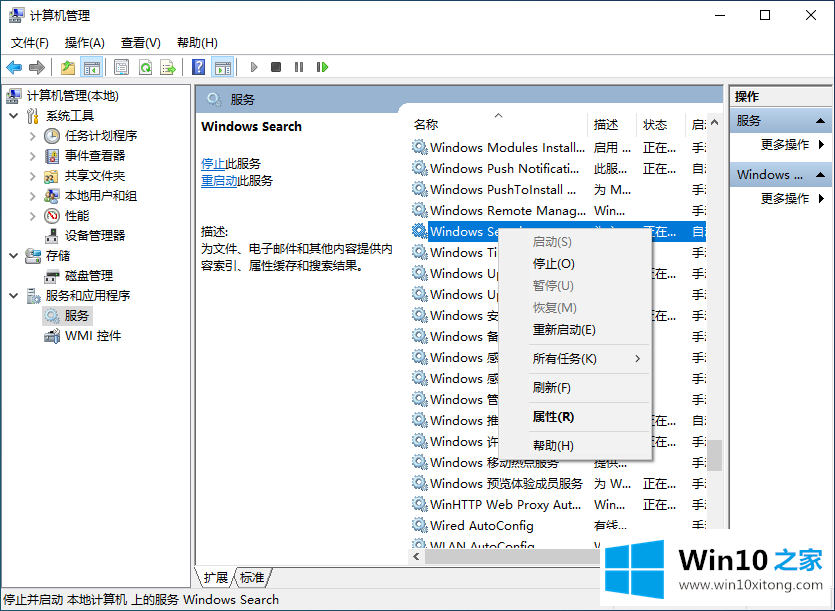Toggle Show/Hide Console Tree toolbar icon

pos(91,67)
